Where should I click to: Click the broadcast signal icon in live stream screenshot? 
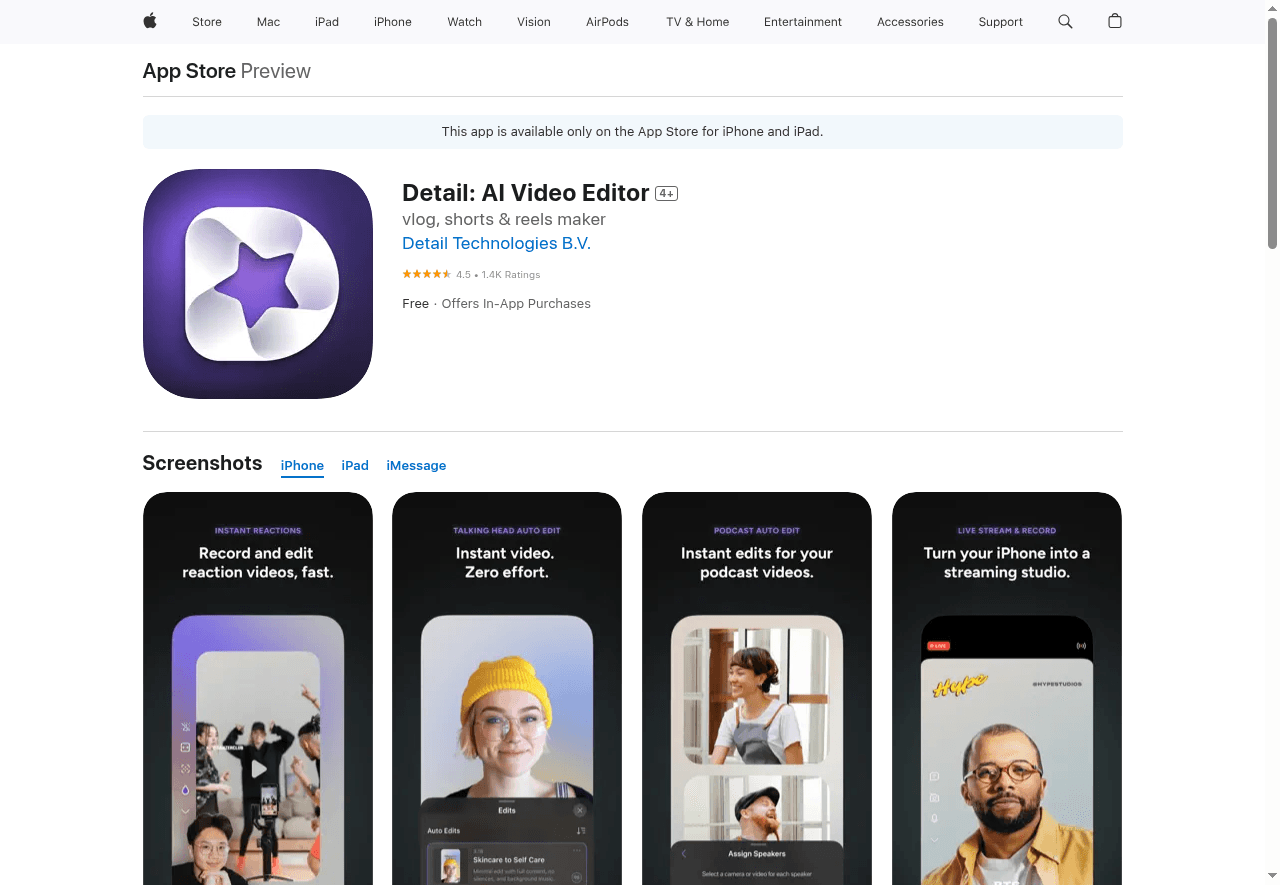pos(1081,646)
